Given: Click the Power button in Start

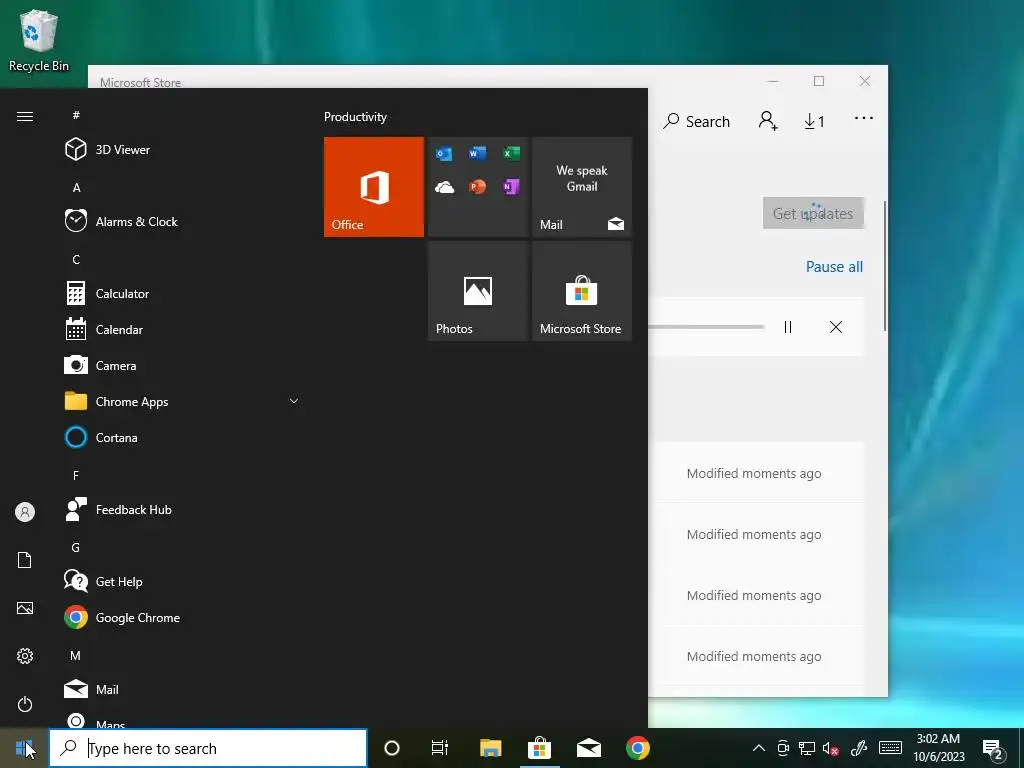Looking at the screenshot, I should pos(25,705).
